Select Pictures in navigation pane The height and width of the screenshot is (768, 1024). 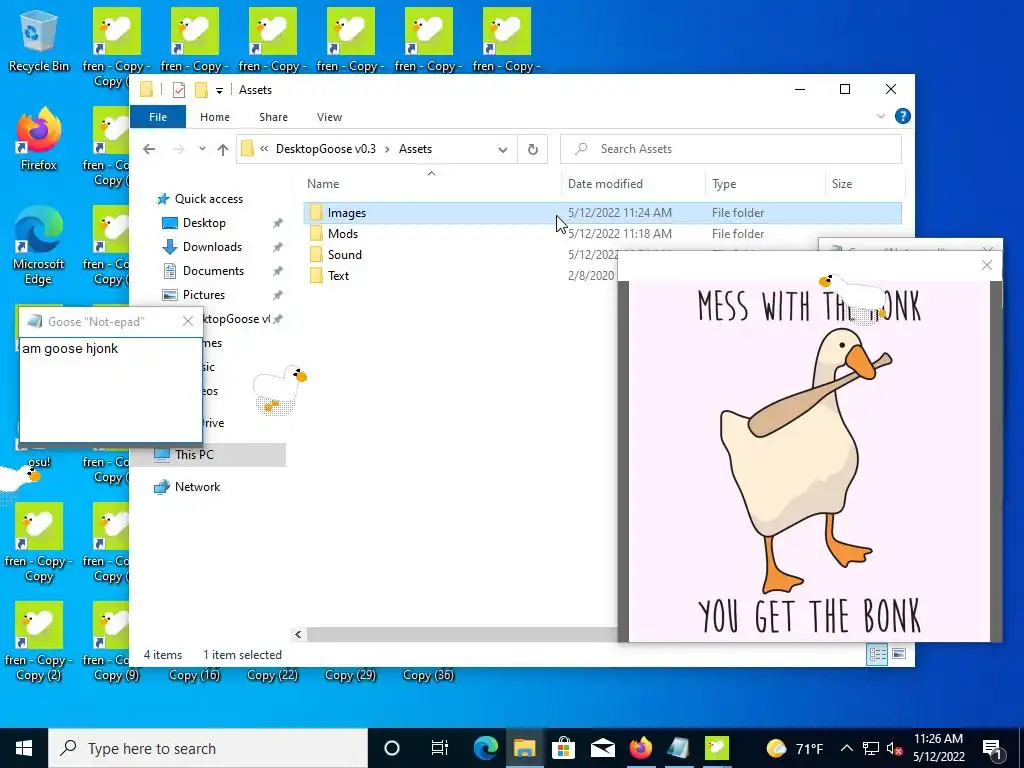pyautogui.click(x=204, y=295)
